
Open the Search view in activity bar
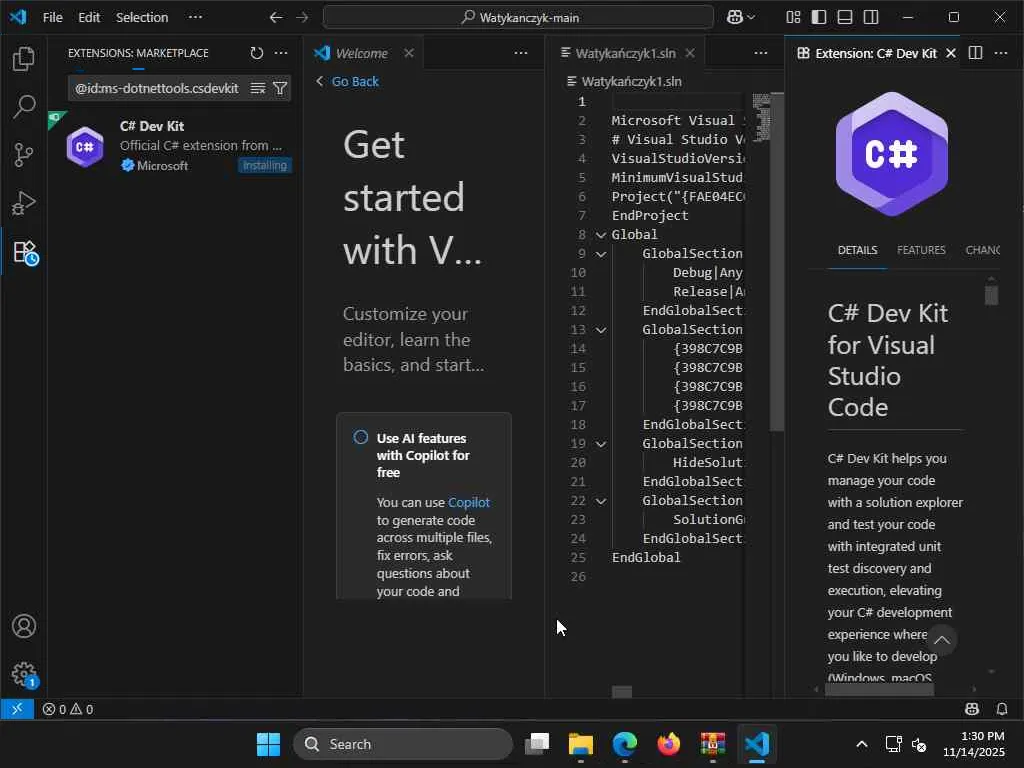coord(24,106)
